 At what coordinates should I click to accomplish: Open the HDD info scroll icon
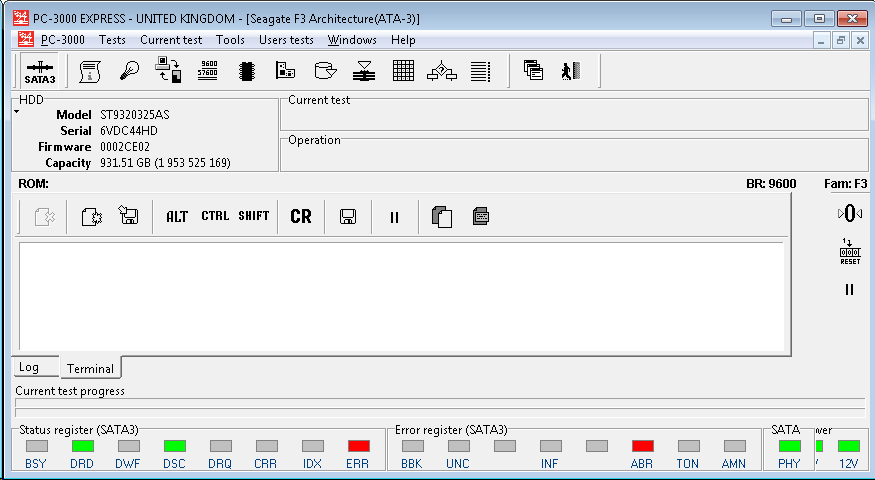click(x=89, y=71)
